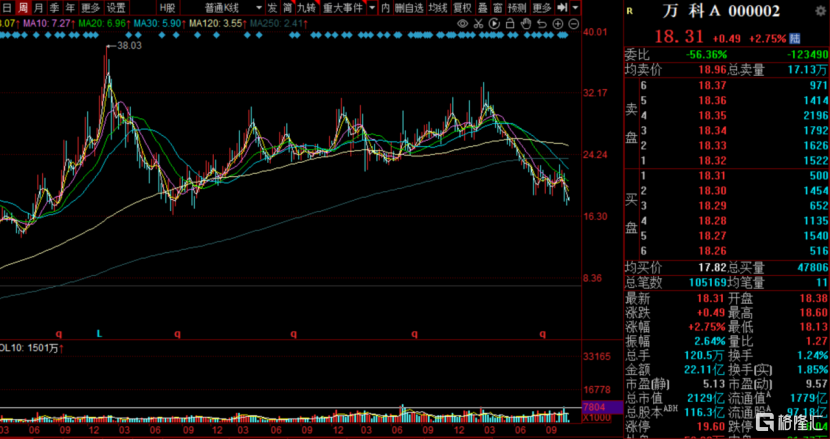
Task: Open the 复权 price adjustment button
Action: pos(463,7)
